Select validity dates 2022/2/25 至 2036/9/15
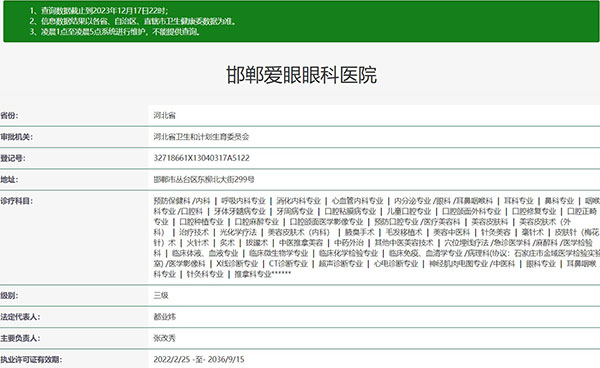The image size is (600, 368). click(x=199, y=360)
